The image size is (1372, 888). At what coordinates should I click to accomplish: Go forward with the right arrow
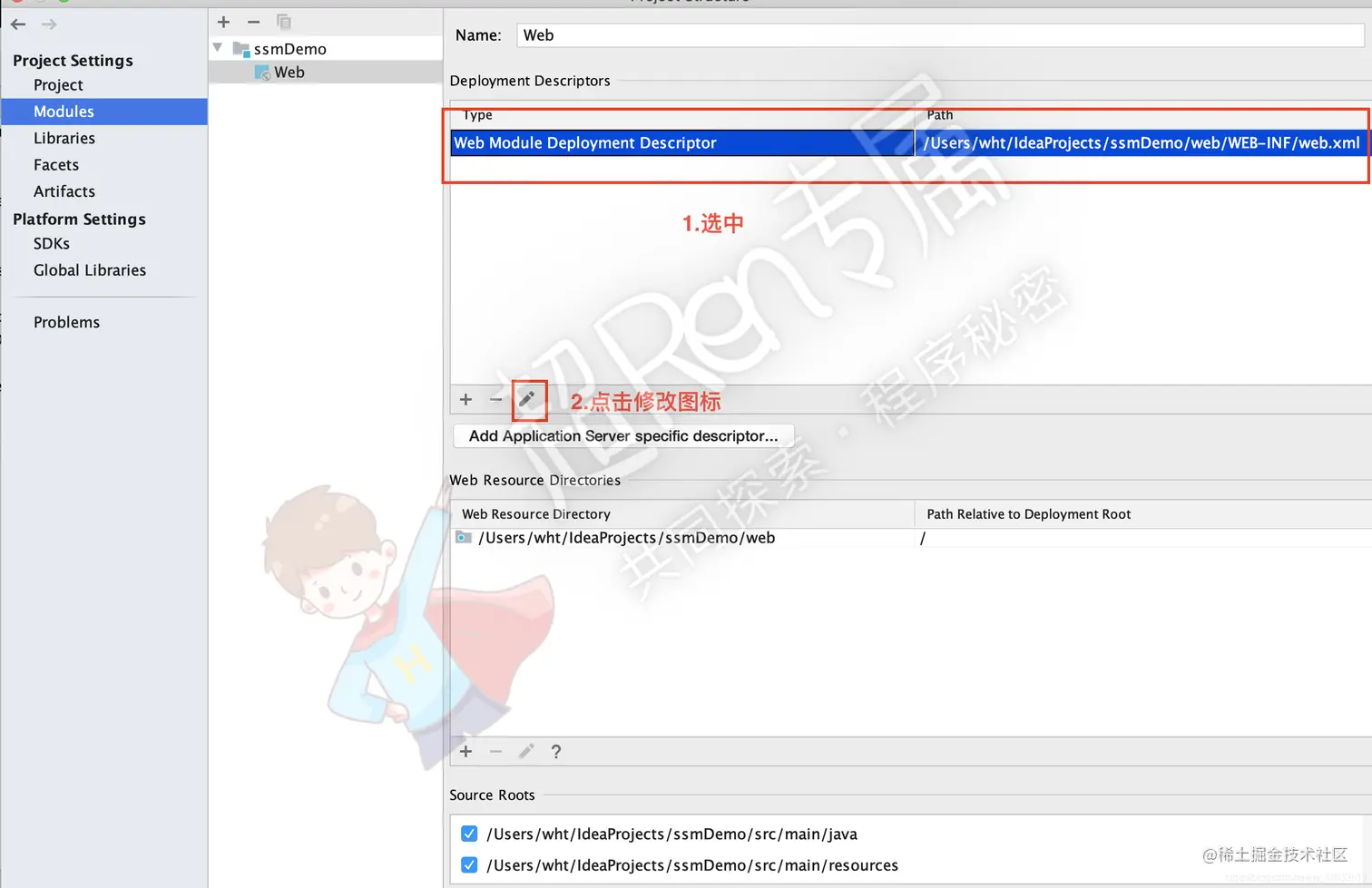pyautogui.click(x=49, y=24)
